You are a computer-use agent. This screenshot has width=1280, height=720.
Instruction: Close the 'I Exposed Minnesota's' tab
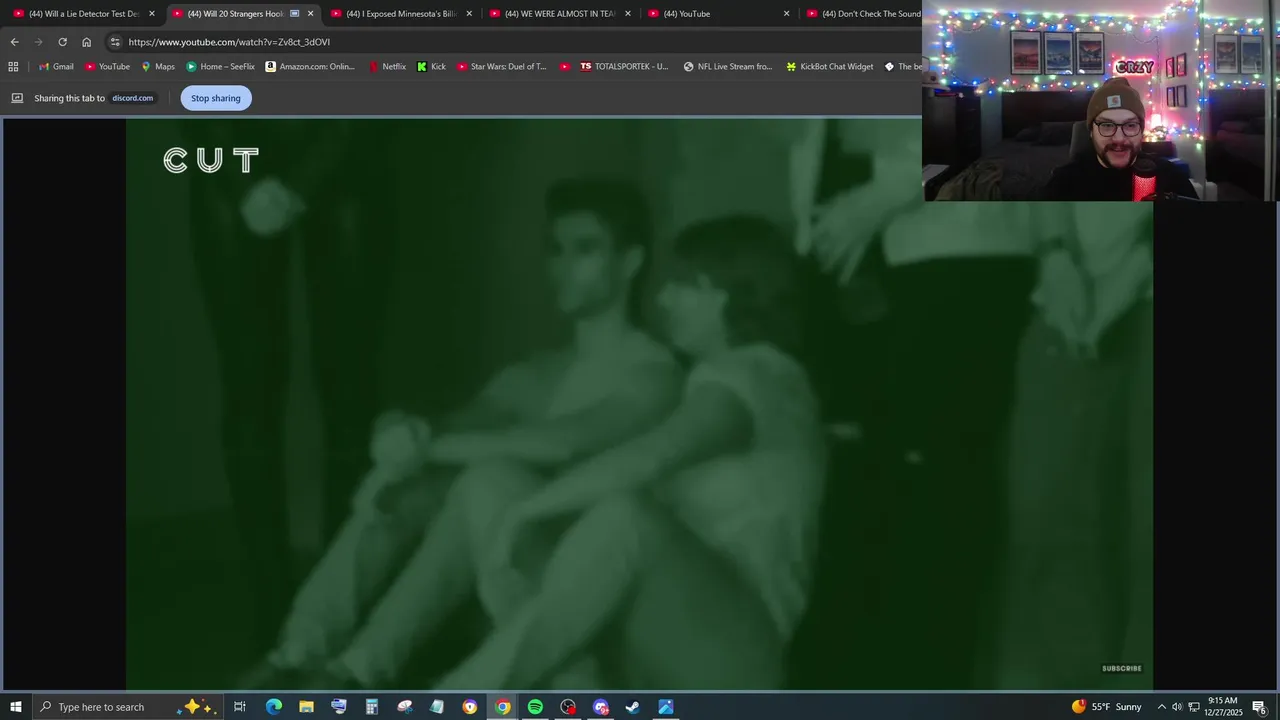(x=469, y=14)
